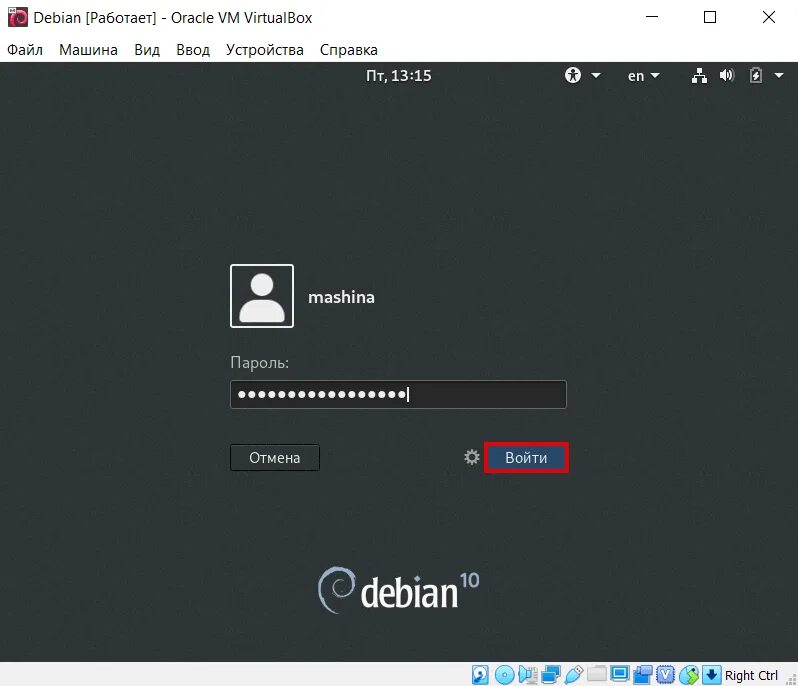The image size is (798, 686).
Task: Click the Войти sign-in button
Action: [x=526, y=458]
